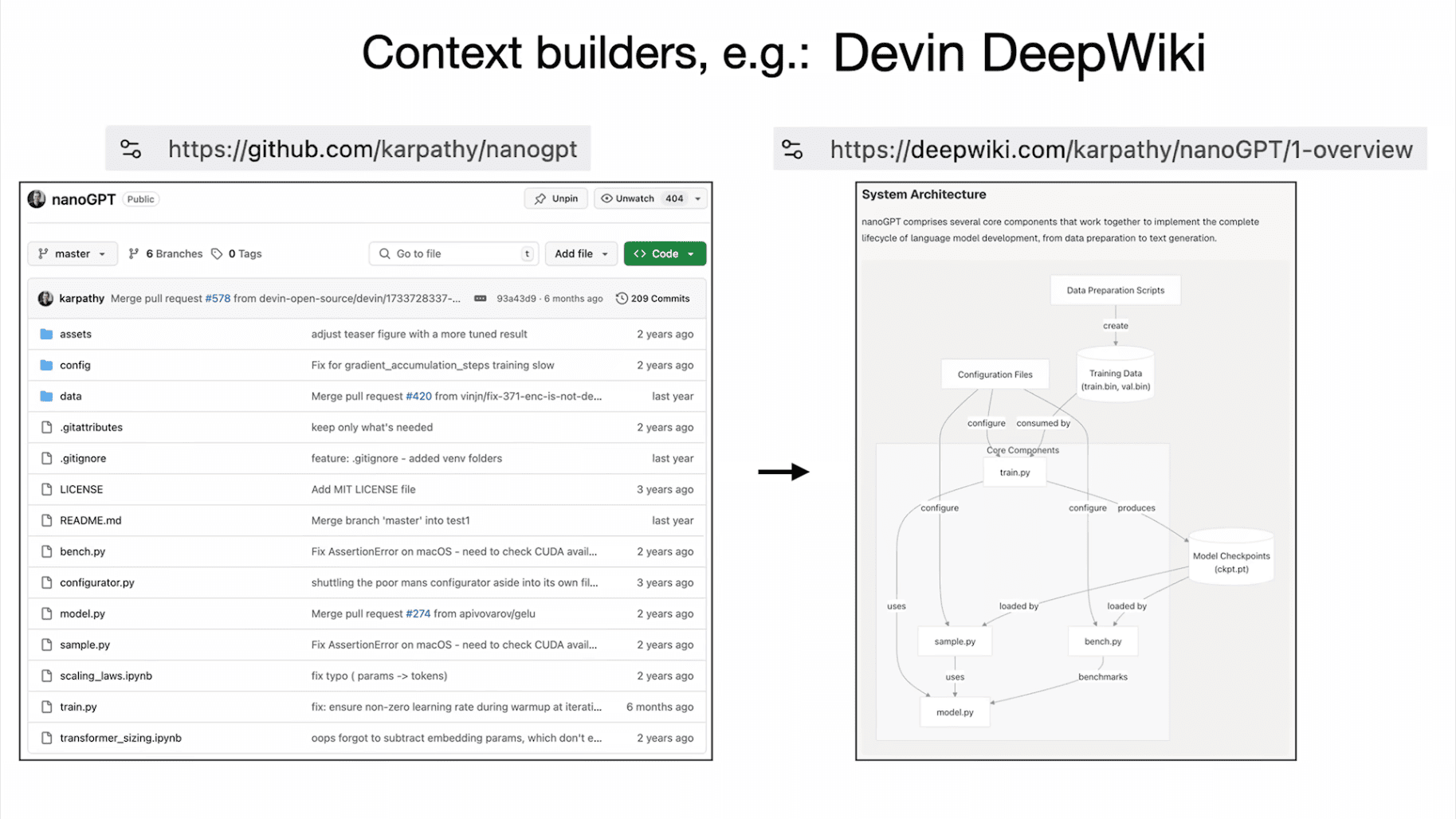The height and width of the screenshot is (819, 1456).
Task: Open commit hash 93a43d9
Action: point(516,298)
